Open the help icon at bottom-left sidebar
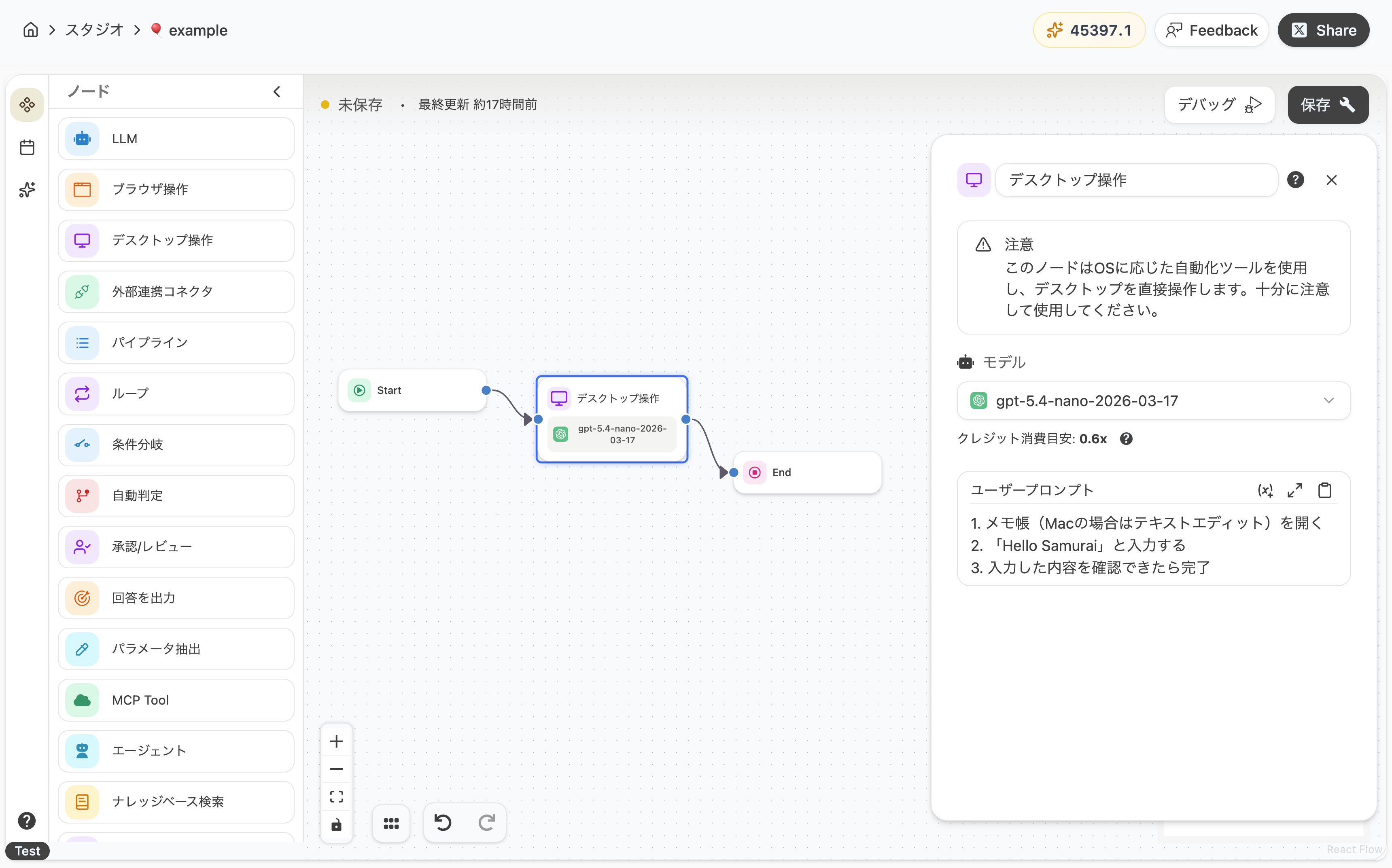Screen dimensions: 1392x868 (26, 820)
